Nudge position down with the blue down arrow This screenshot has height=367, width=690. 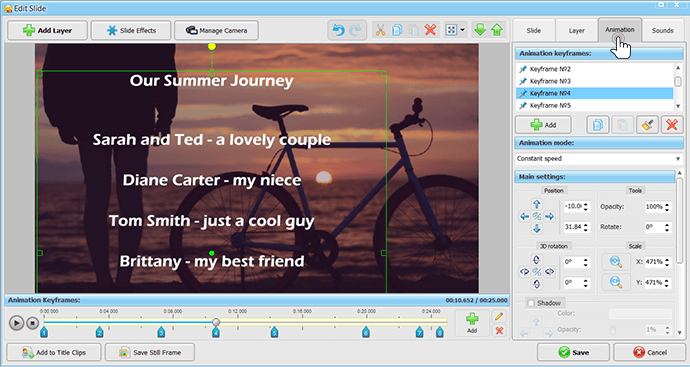(536, 229)
